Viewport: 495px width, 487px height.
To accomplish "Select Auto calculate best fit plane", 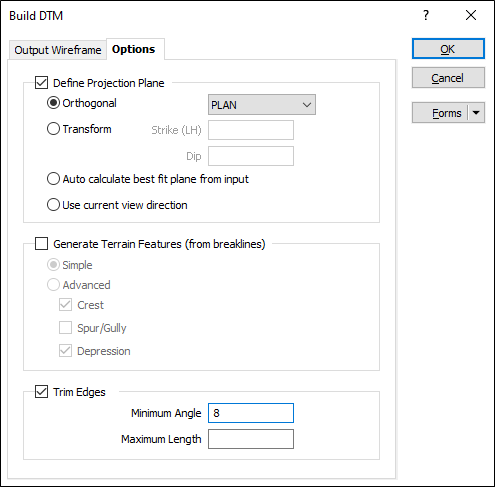I will pyautogui.click(x=53, y=179).
